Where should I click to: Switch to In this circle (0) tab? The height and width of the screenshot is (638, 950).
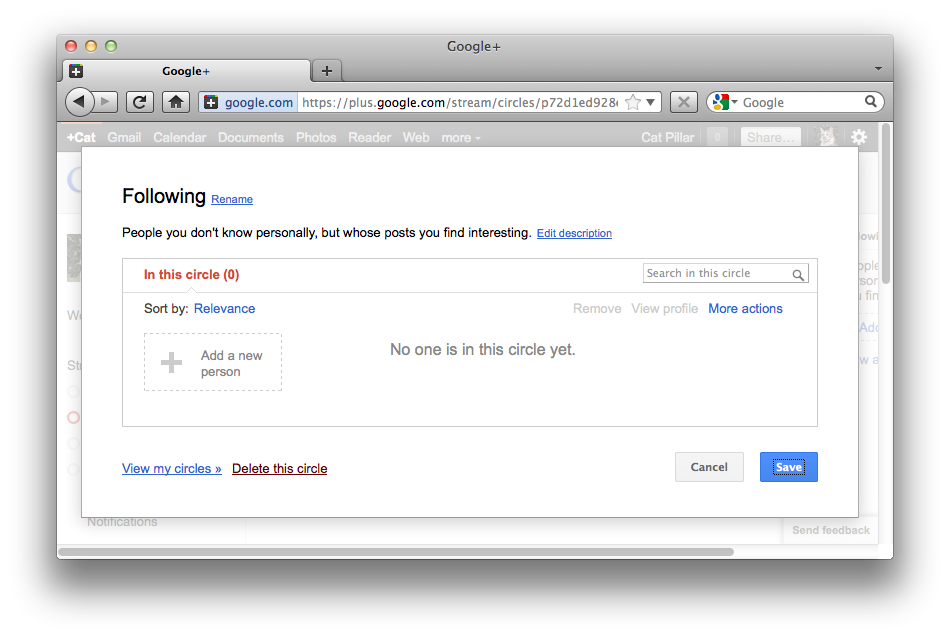point(191,274)
